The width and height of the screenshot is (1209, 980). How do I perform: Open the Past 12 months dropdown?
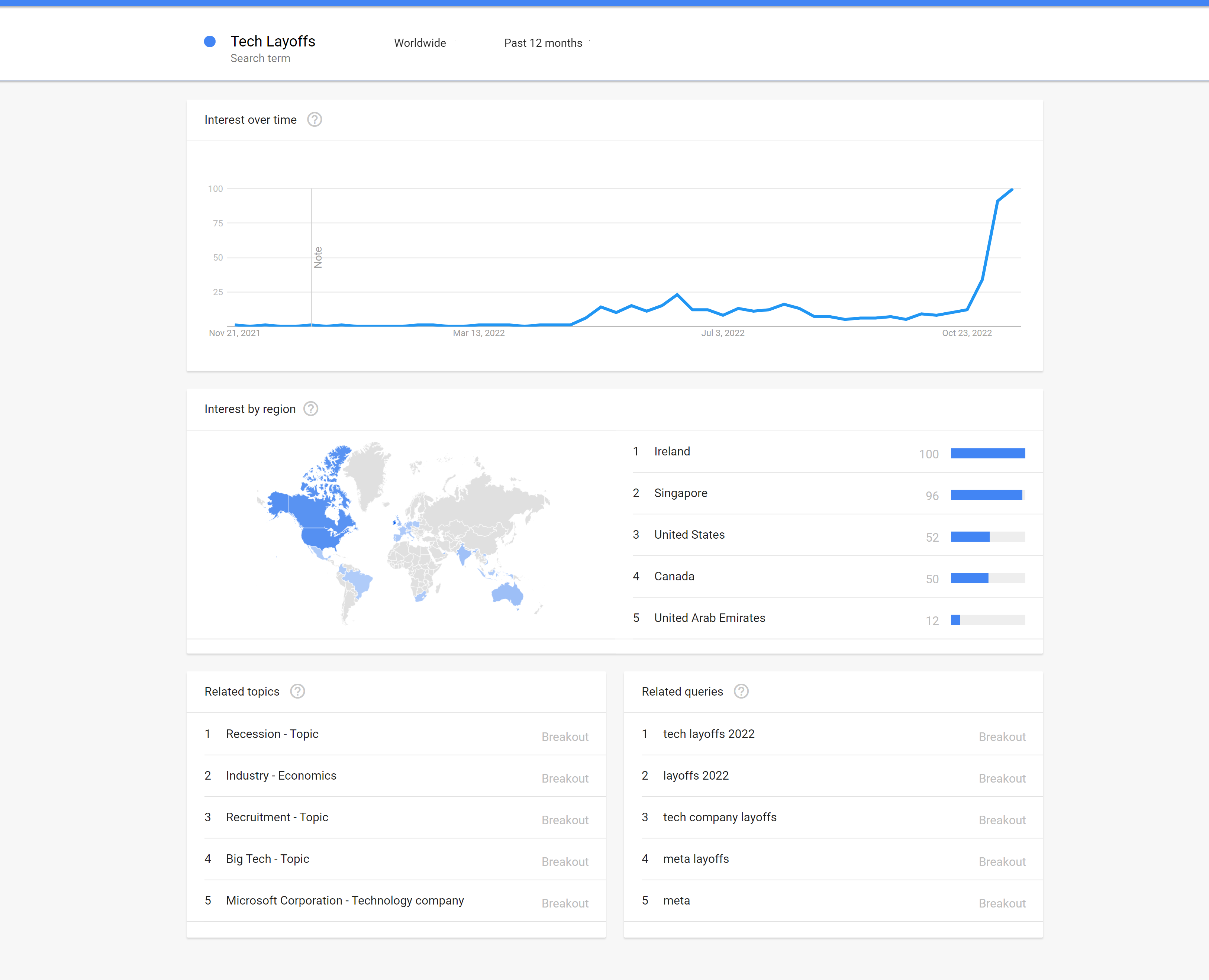544,43
